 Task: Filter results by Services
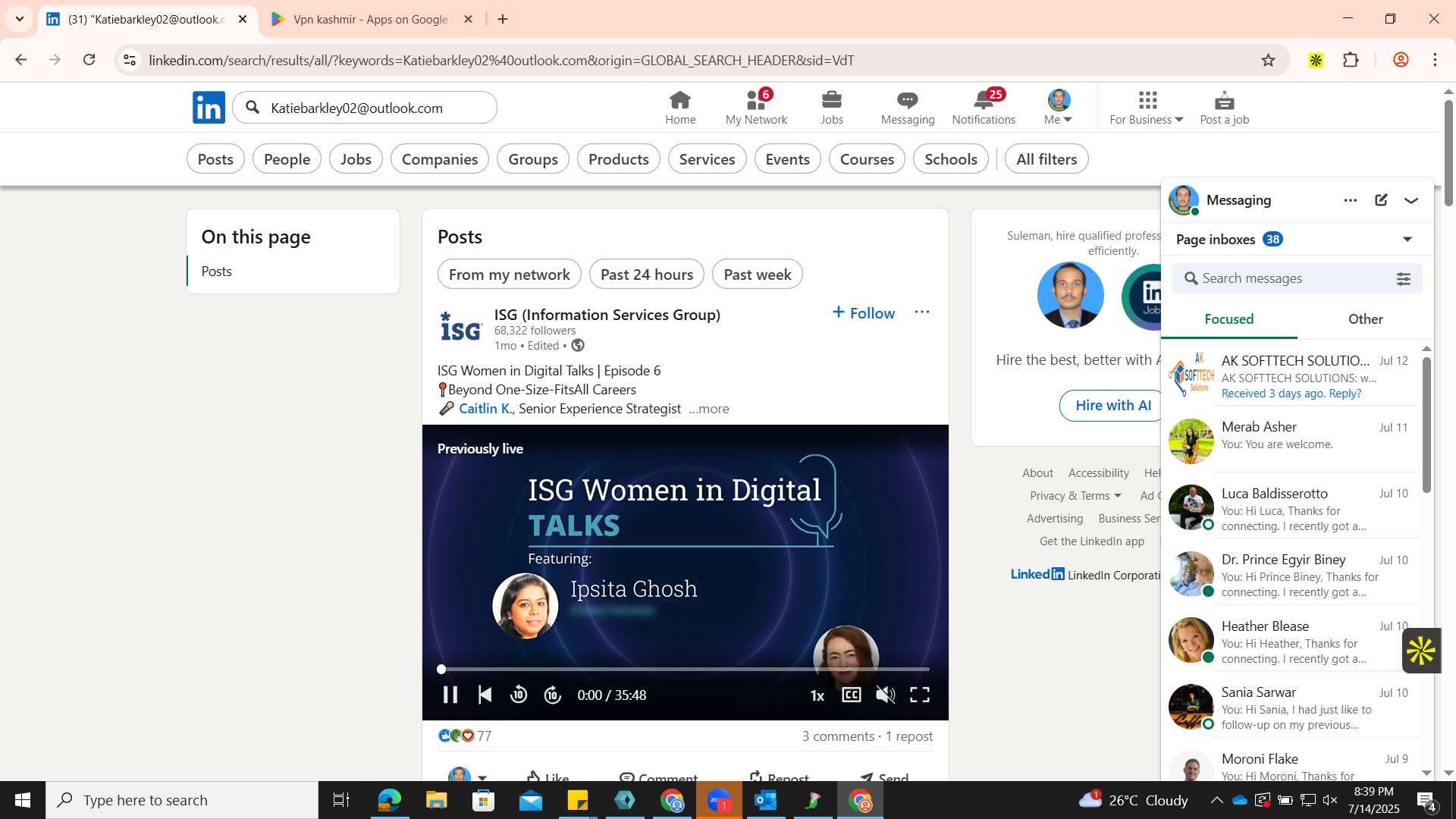[x=708, y=159]
